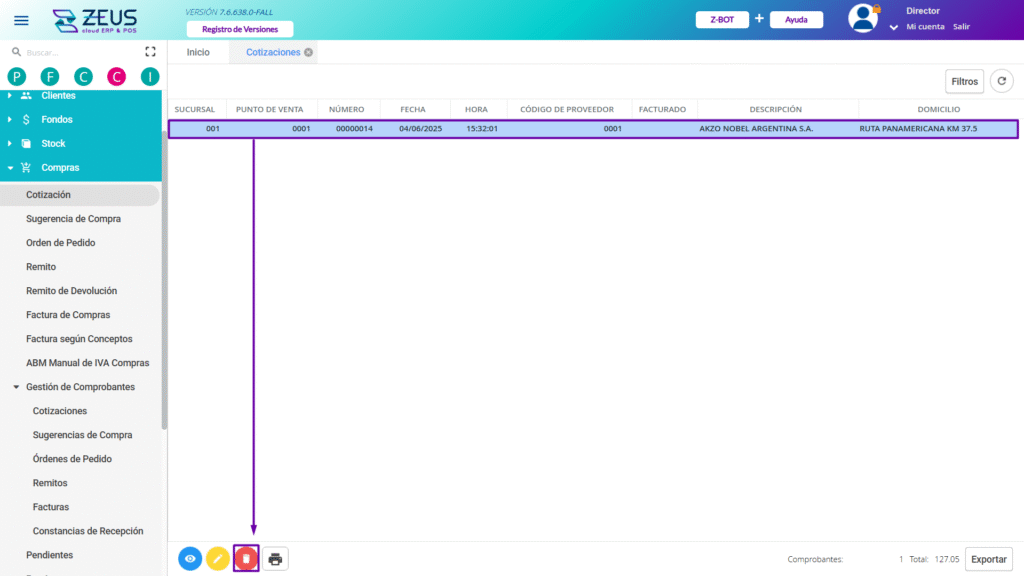The width and height of the screenshot is (1024, 576).
Task: Open Remitos submenu item
Action: tap(50, 483)
